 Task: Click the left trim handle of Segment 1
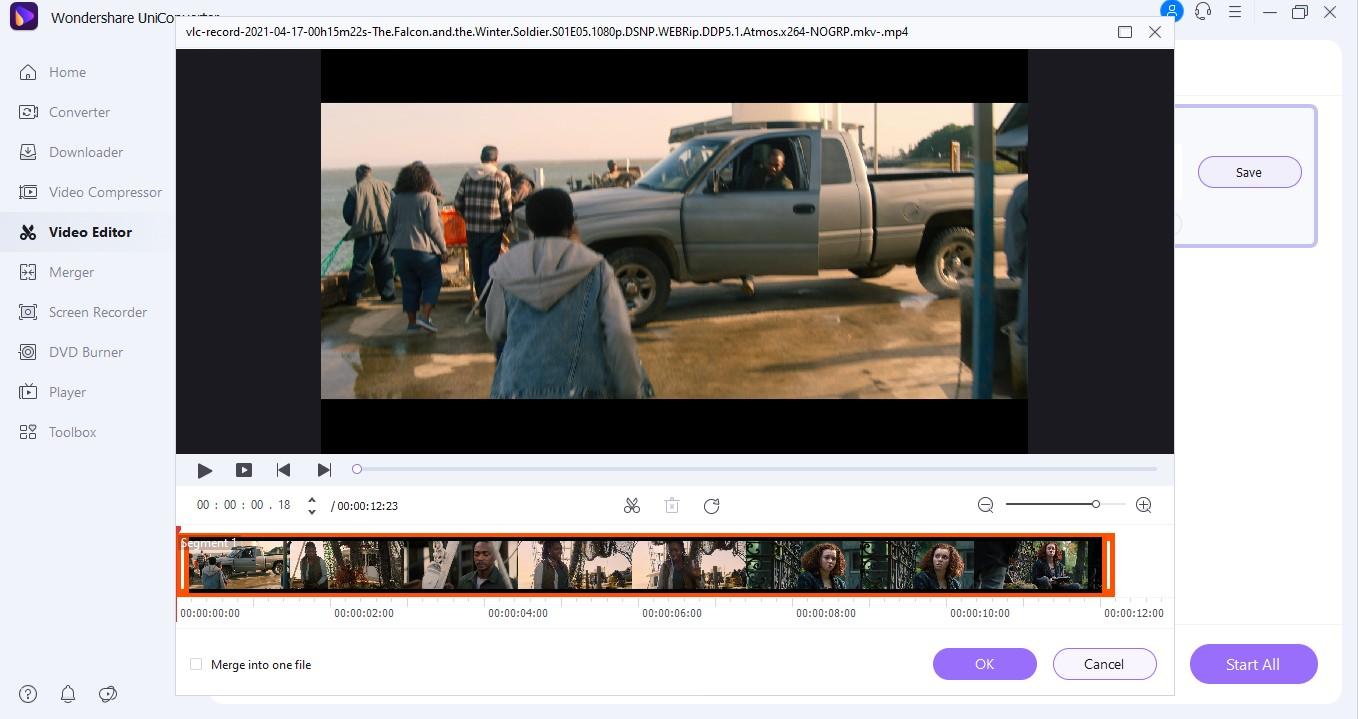183,565
